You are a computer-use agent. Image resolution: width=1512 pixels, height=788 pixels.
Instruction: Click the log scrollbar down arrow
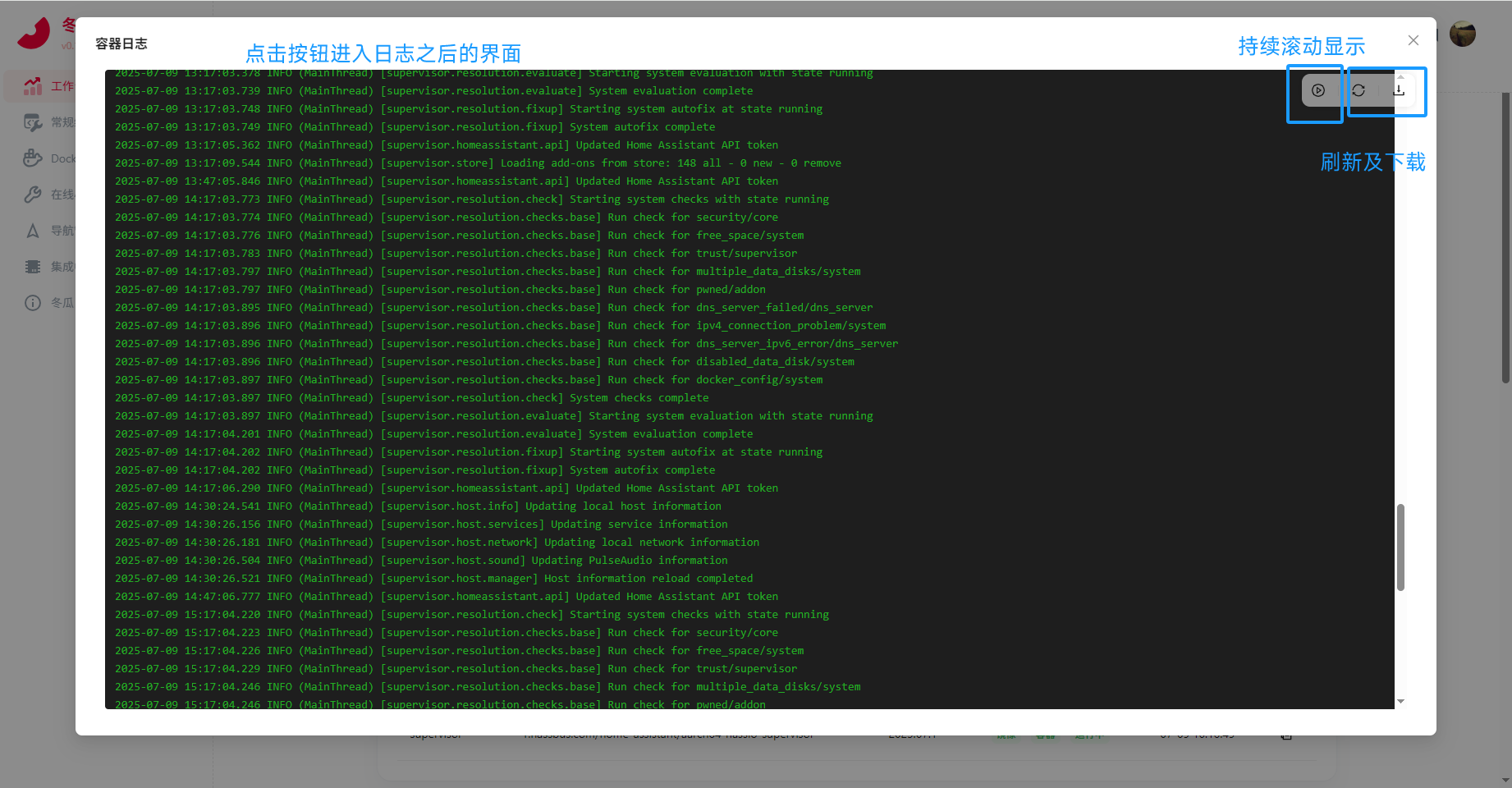coord(1400,702)
